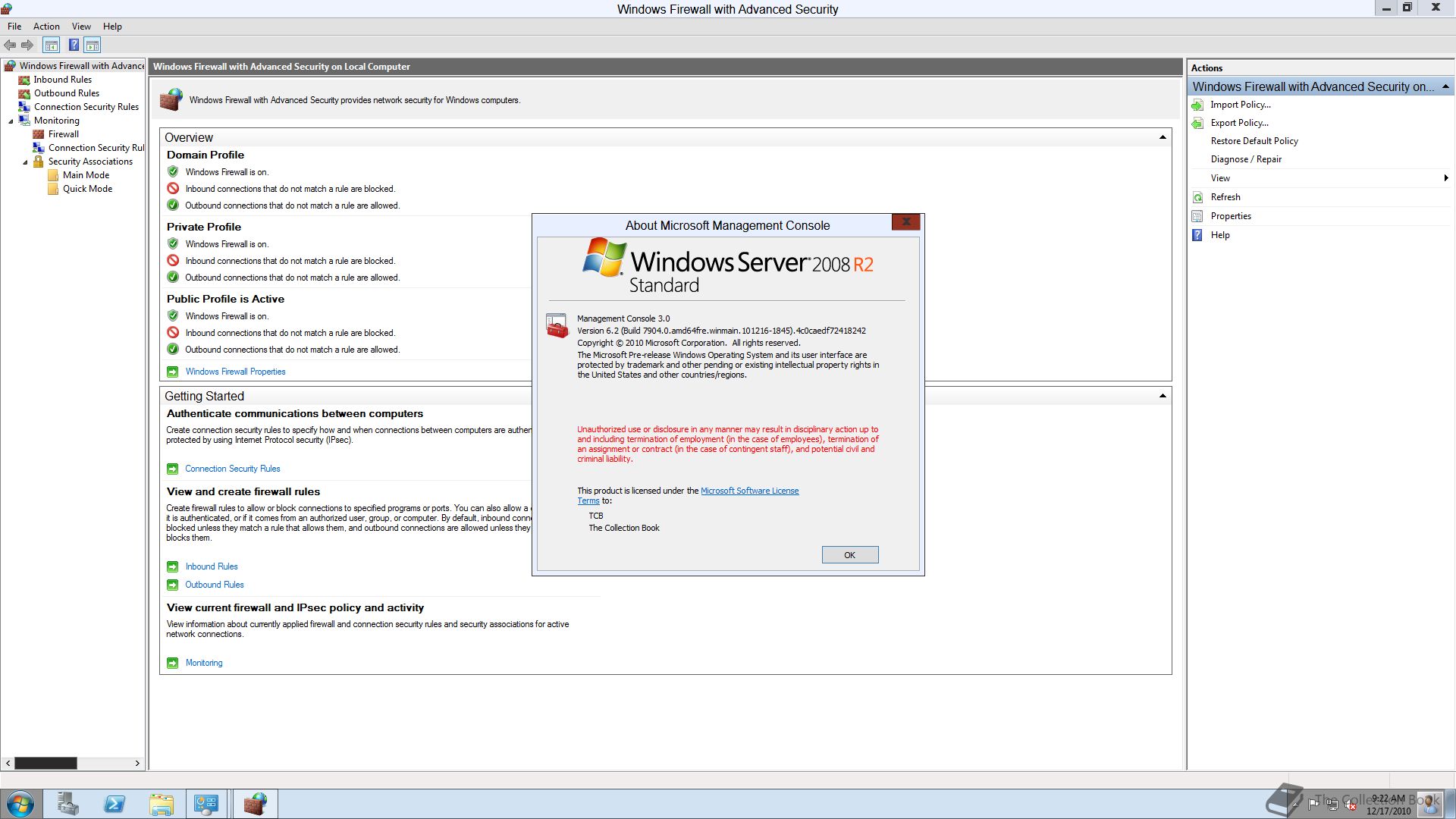Select Outbound Rules in the tree
The width and height of the screenshot is (1456, 819).
(x=66, y=93)
